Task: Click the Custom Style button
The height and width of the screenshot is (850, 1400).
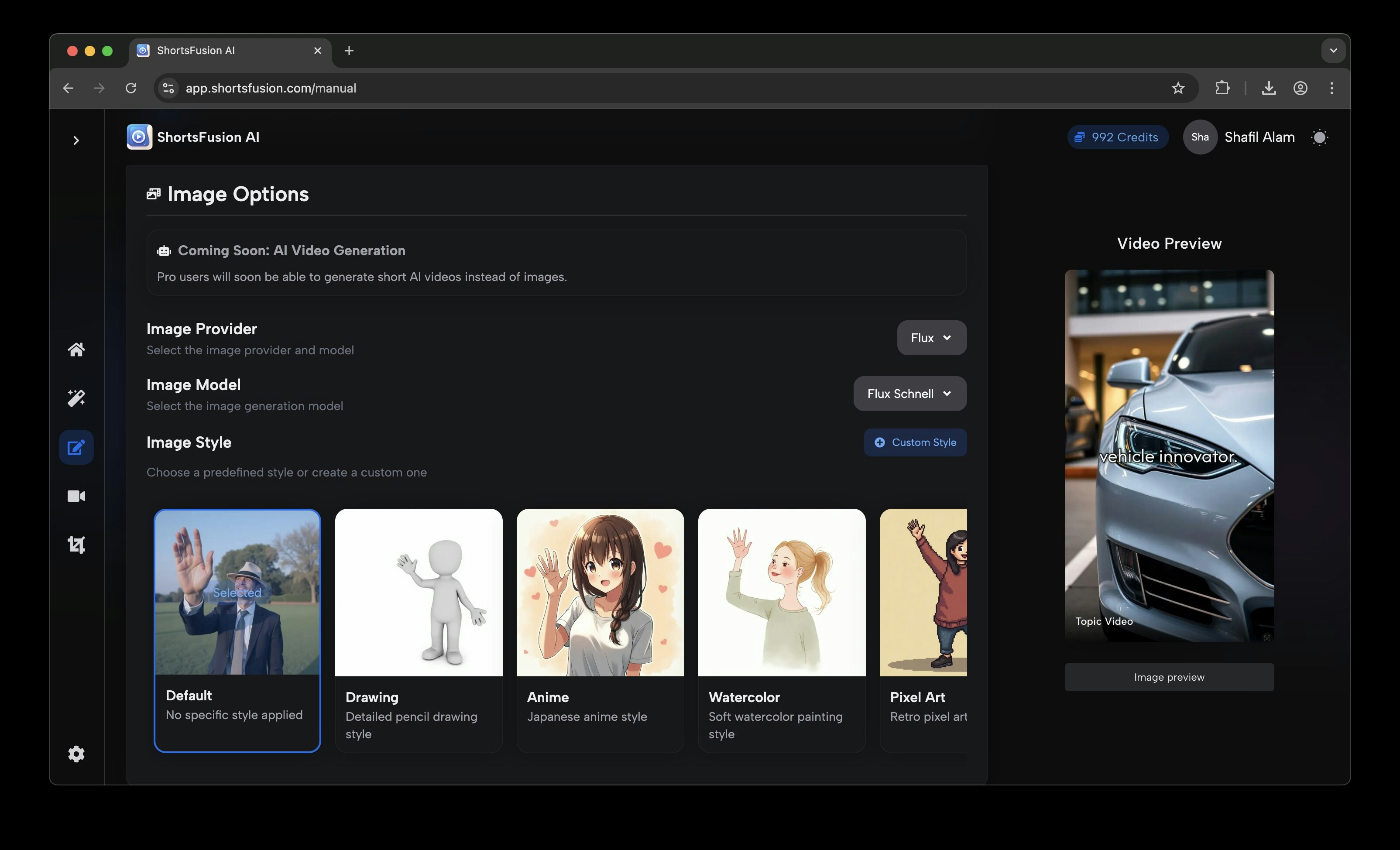Action: [915, 442]
